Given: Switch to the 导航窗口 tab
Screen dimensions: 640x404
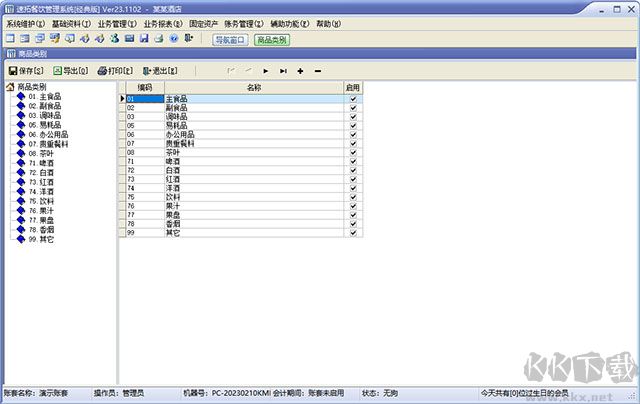Looking at the screenshot, I should (x=230, y=40).
